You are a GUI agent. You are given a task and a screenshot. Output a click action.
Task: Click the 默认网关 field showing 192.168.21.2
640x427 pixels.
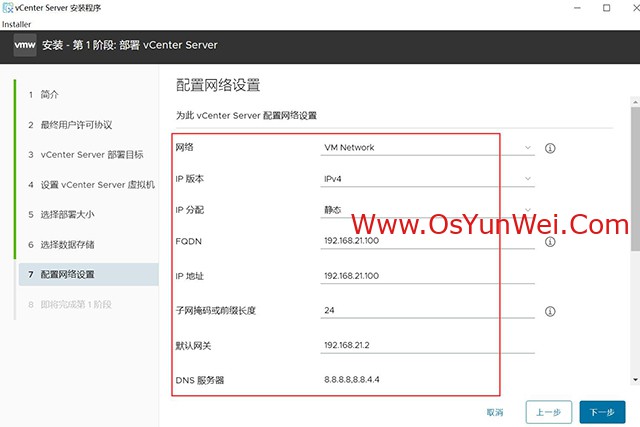[427, 345]
